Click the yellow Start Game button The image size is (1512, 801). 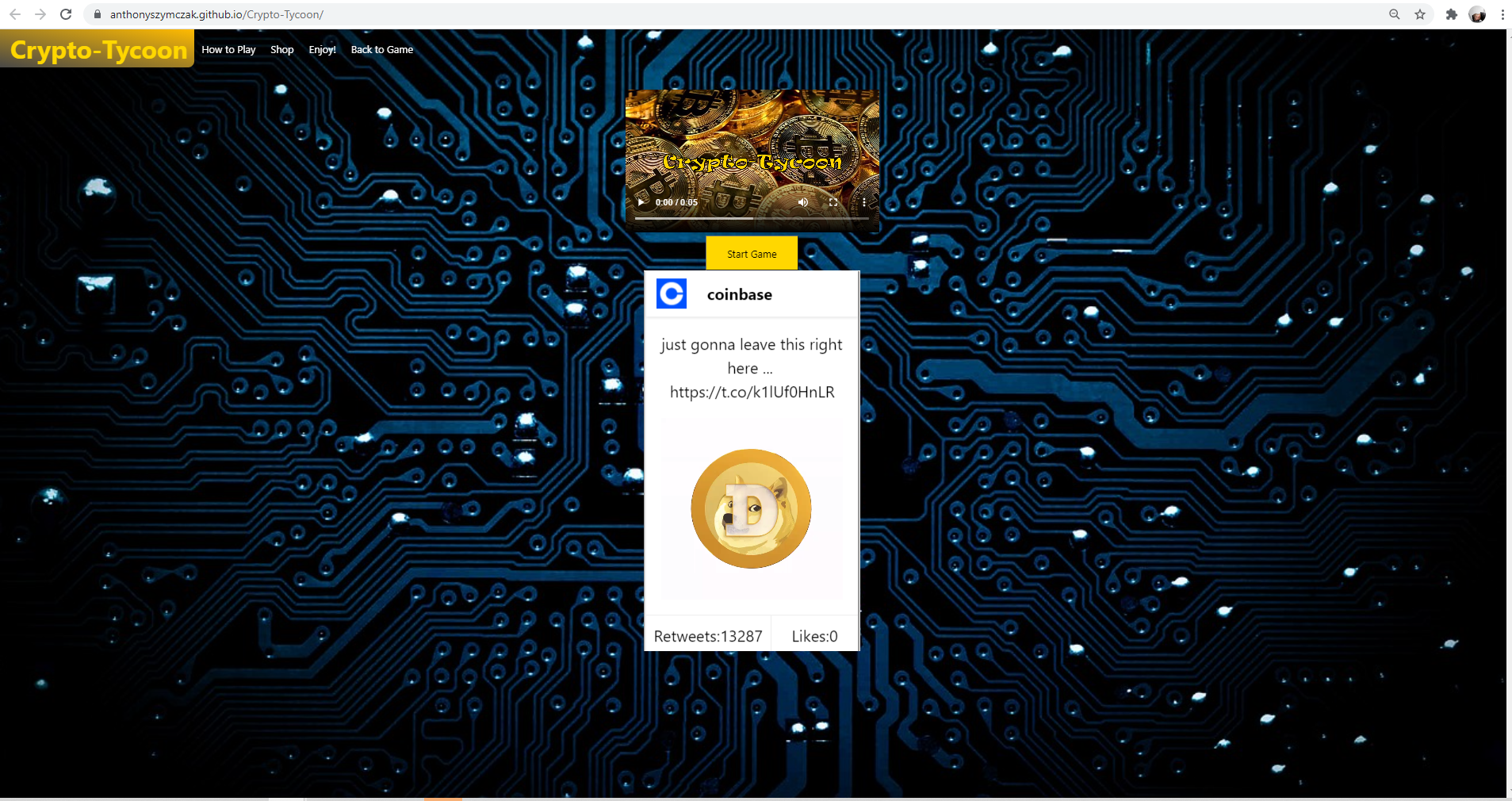click(x=752, y=254)
